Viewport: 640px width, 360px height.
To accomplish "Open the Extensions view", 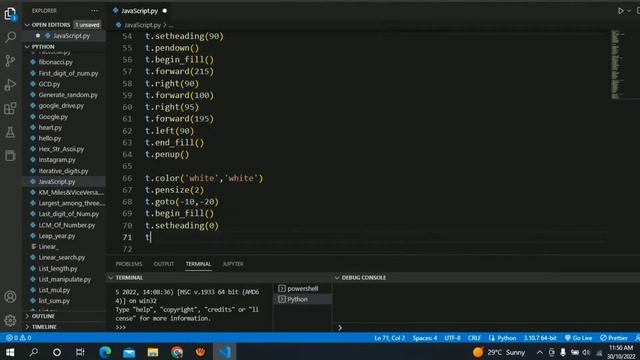I will tap(10, 109).
